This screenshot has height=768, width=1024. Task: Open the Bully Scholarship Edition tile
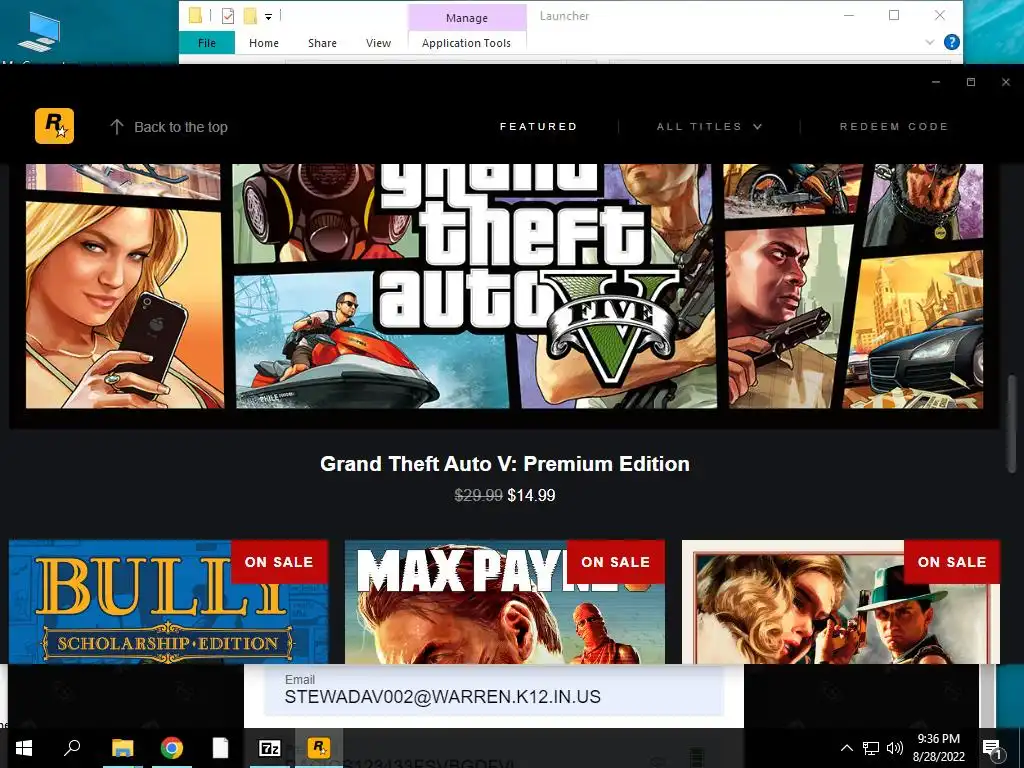click(168, 601)
